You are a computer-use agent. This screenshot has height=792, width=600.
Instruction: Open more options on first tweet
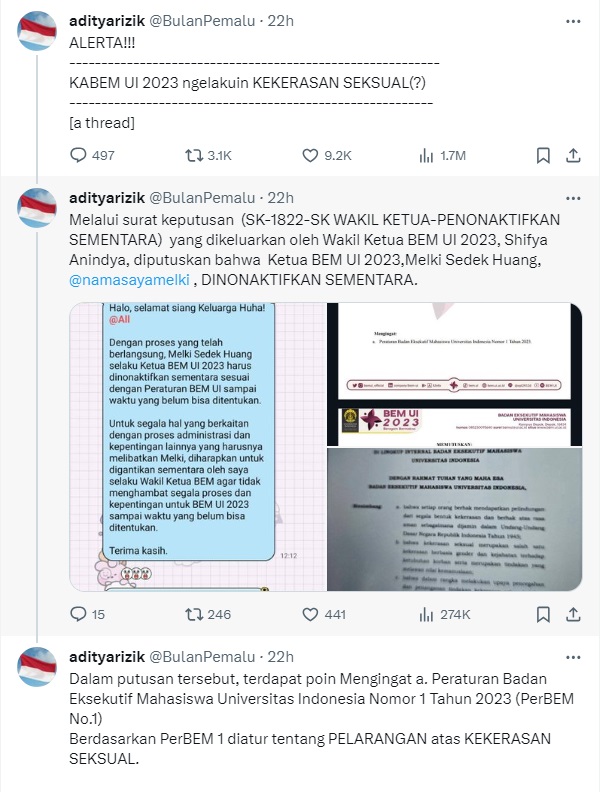(x=573, y=21)
